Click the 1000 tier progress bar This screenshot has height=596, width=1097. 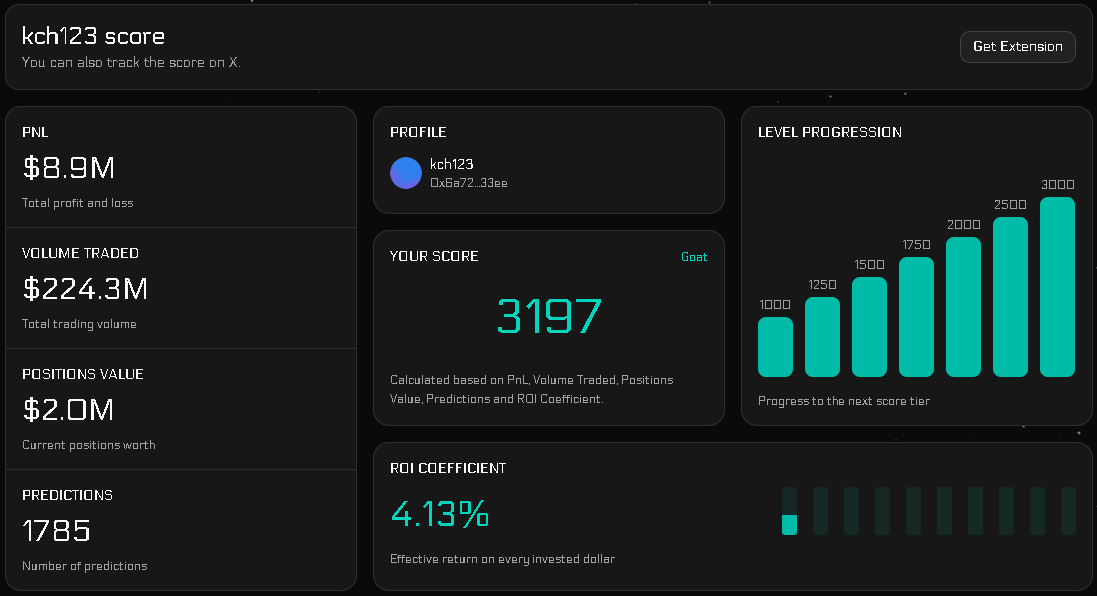click(775, 345)
